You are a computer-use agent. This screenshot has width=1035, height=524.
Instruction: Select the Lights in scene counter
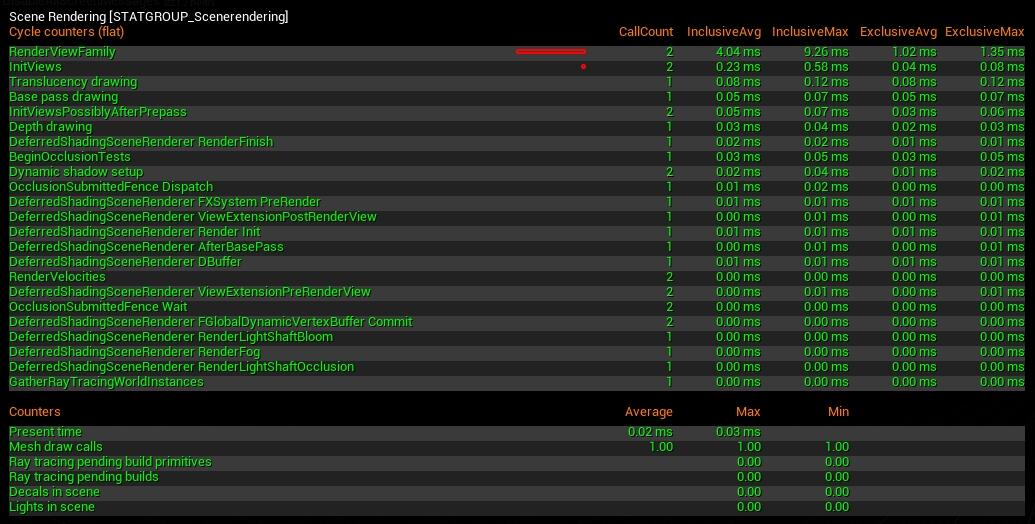(x=51, y=507)
